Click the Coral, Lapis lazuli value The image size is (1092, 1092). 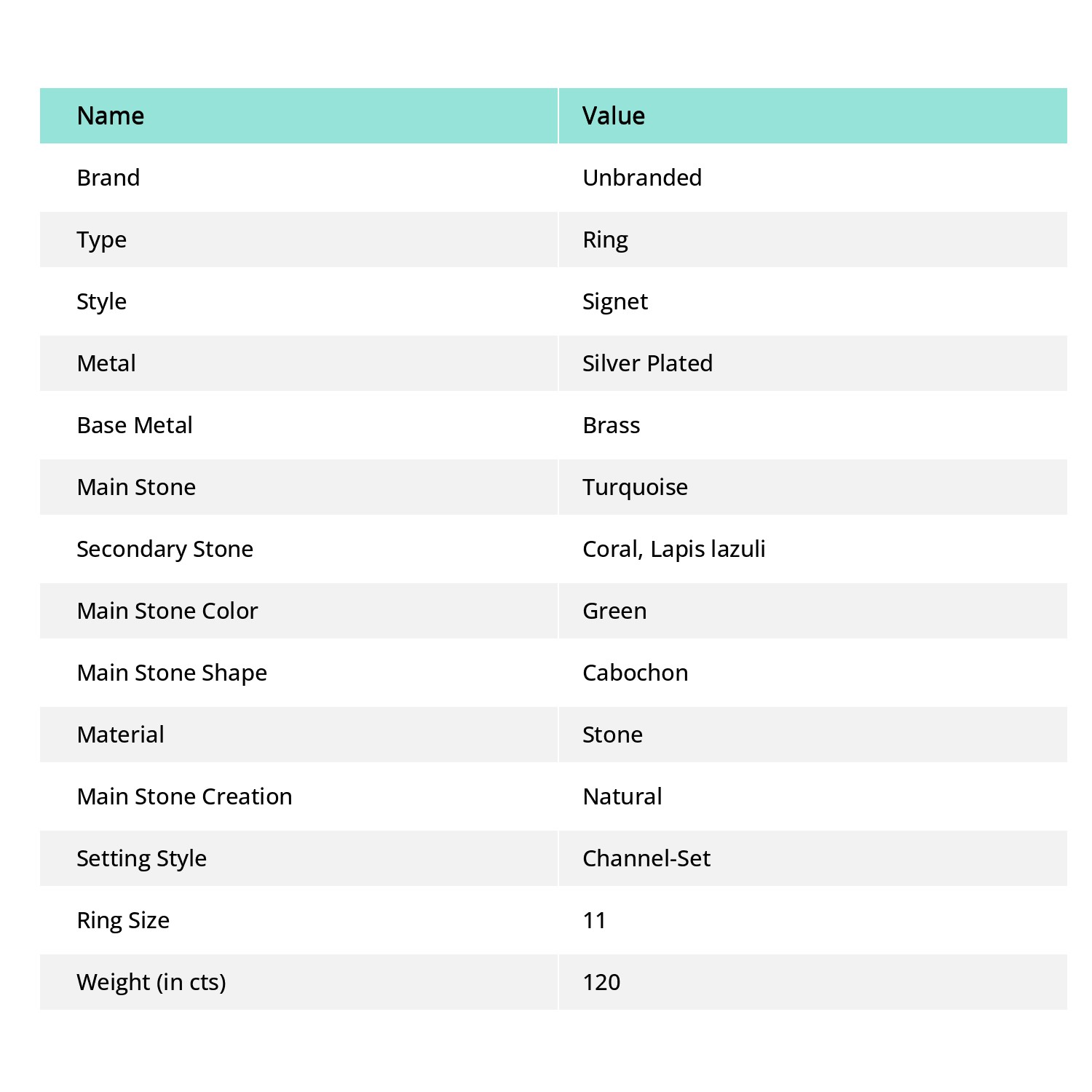pyautogui.click(x=673, y=549)
